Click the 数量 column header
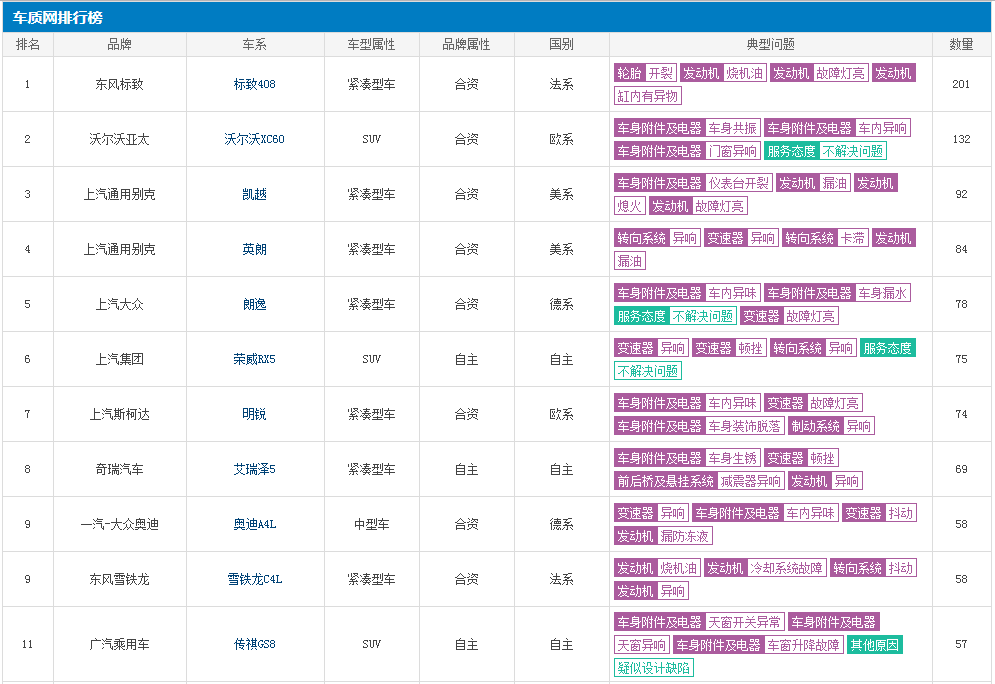 coord(961,44)
